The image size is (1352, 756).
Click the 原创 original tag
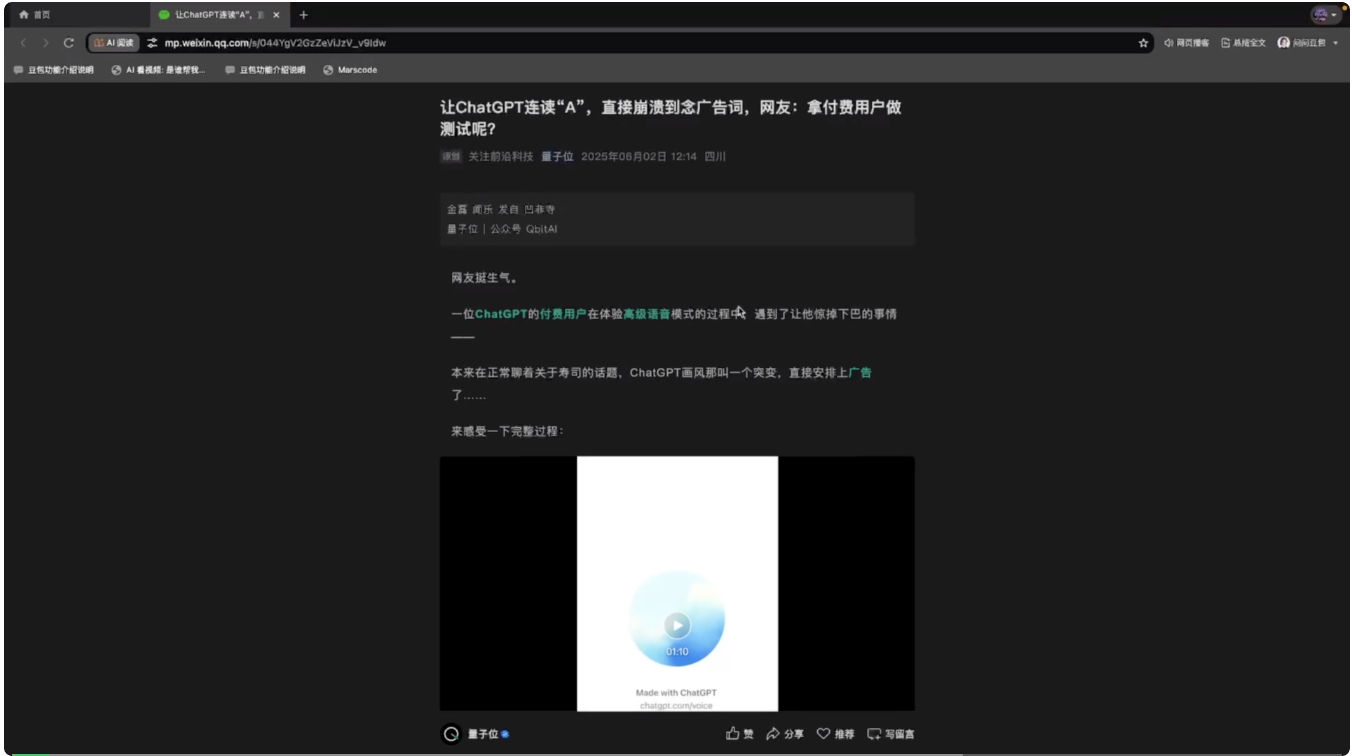[451, 157]
